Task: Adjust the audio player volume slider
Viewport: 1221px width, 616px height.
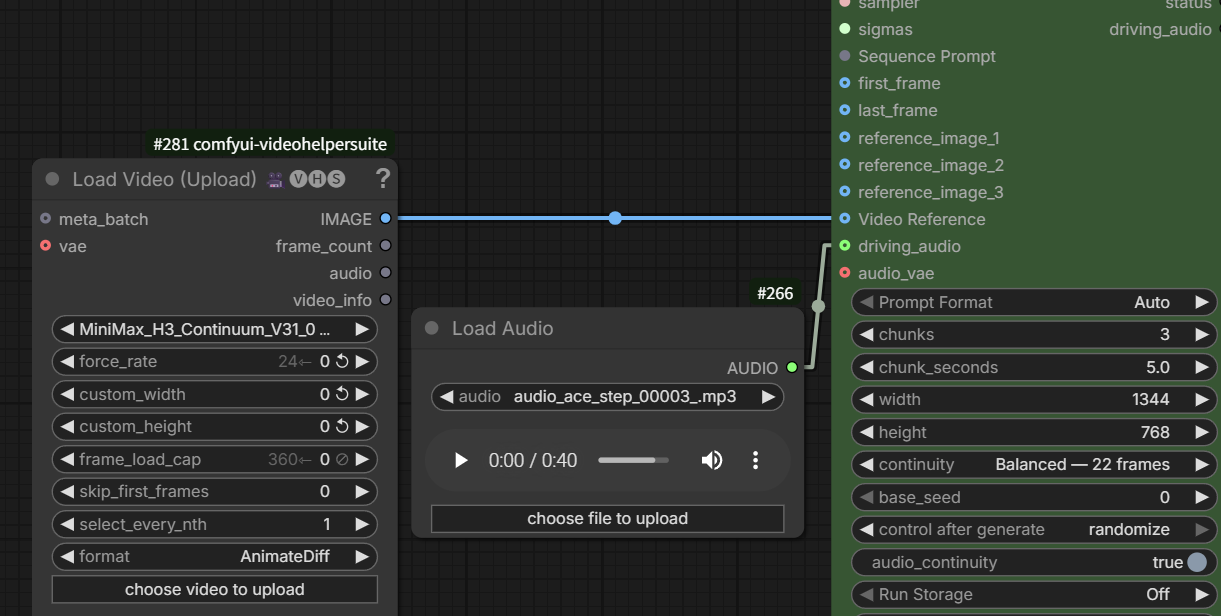Action: point(633,460)
